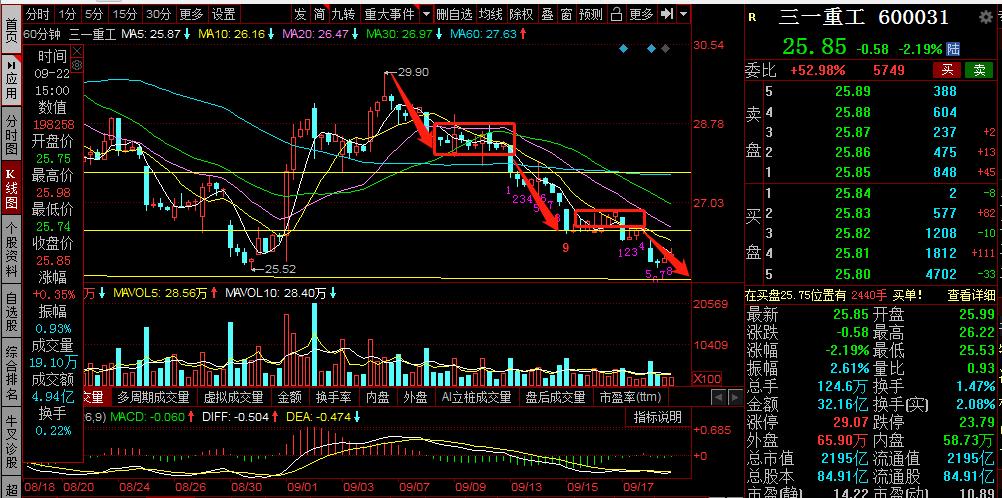The height and width of the screenshot is (498, 1002).
Task: Expand the far-right toolbar dropdown arrow
Action: (x=684, y=13)
